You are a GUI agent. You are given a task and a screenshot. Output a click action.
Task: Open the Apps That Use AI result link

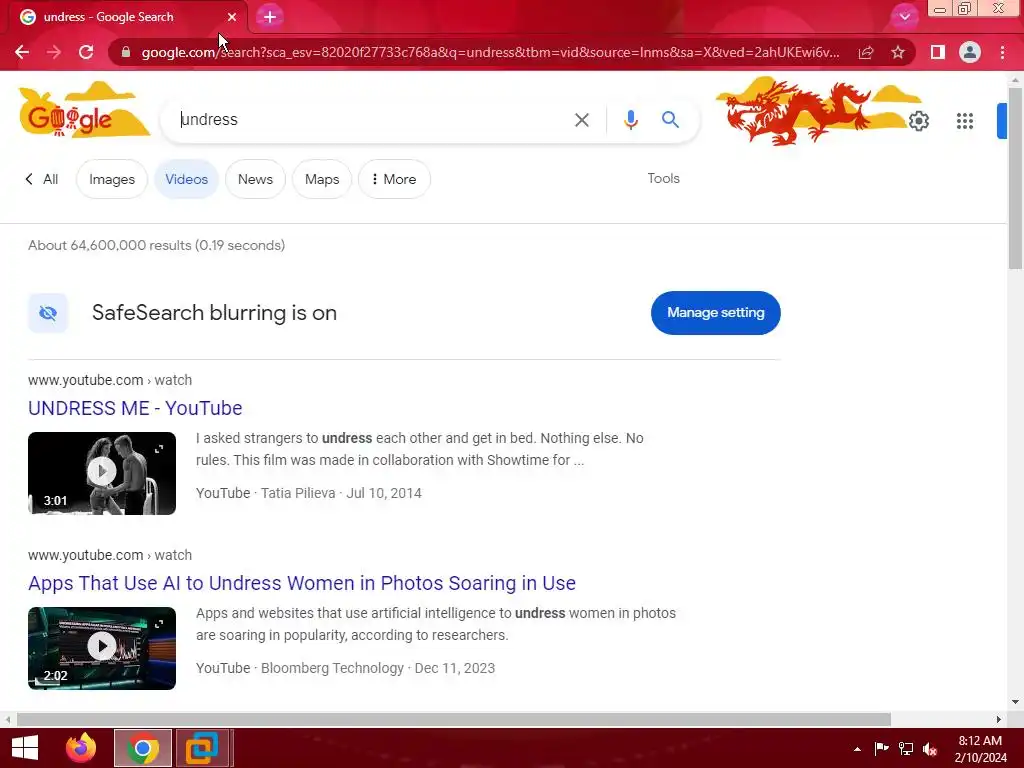pos(302,583)
